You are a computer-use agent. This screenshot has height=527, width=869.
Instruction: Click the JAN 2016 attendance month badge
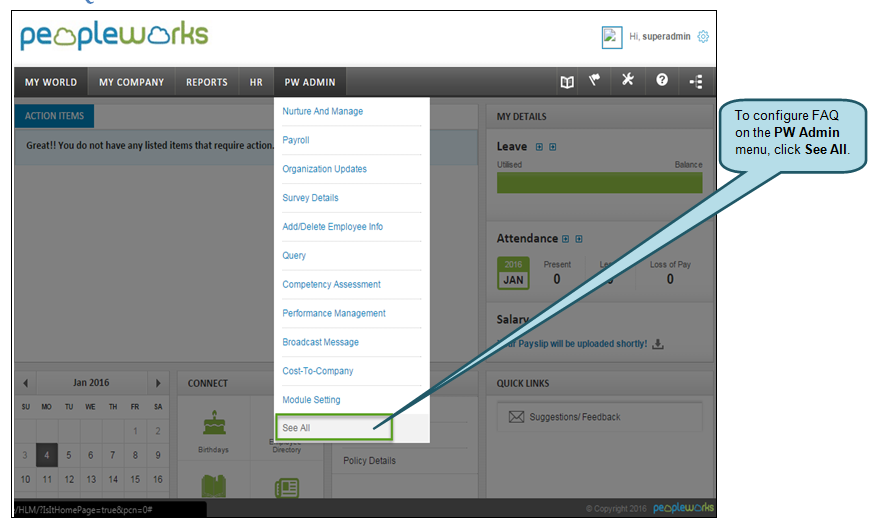click(513, 273)
